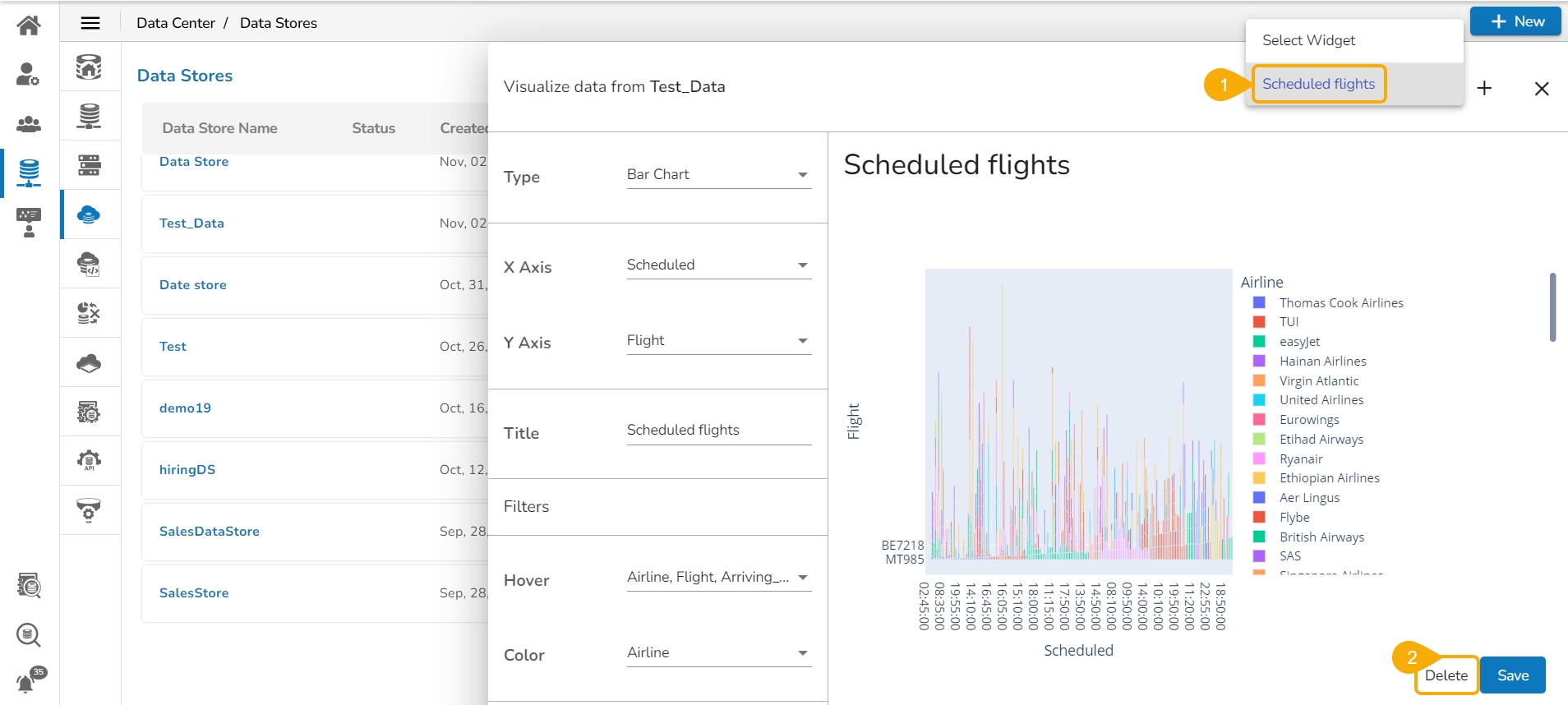Open the X Axis Scheduled dropdown
The height and width of the screenshot is (705, 1568).
tap(719, 265)
